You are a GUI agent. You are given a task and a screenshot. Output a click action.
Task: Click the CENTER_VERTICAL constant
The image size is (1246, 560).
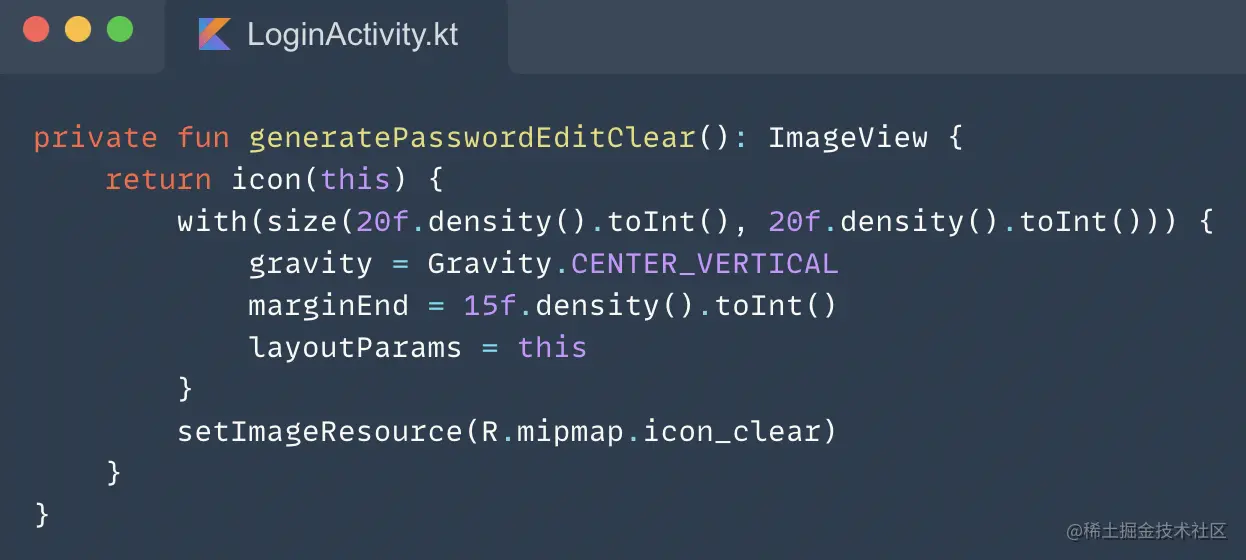click(x=704, y=263)
